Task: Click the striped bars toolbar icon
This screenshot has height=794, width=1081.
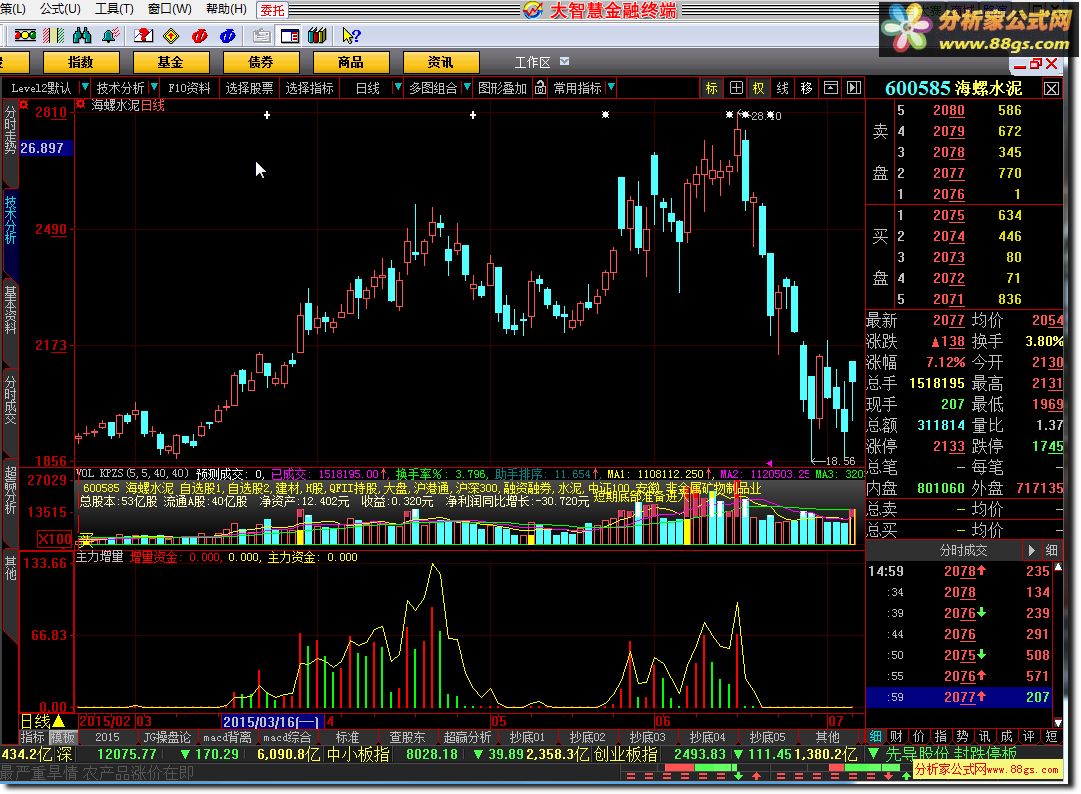Action: [54, 35]
